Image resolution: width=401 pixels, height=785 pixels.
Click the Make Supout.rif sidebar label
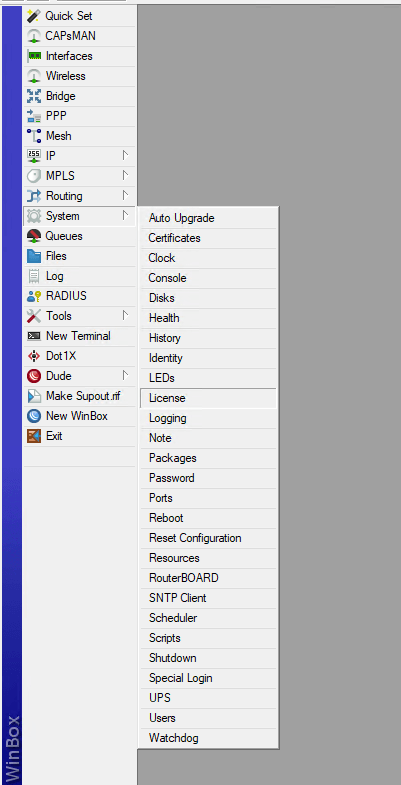[x=83, y=397]
